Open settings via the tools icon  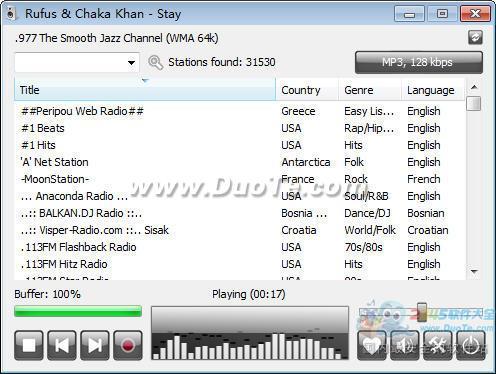click(438, 345)
